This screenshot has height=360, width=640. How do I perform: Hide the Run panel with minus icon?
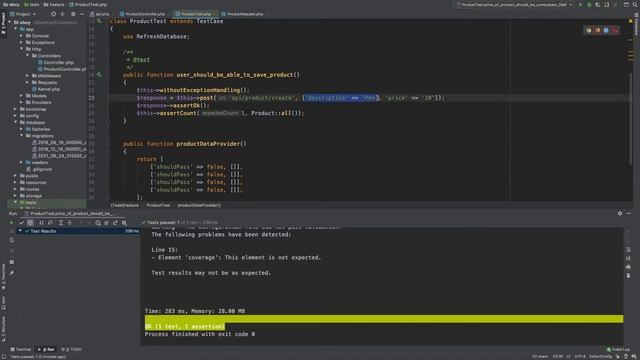pos(629,213)
